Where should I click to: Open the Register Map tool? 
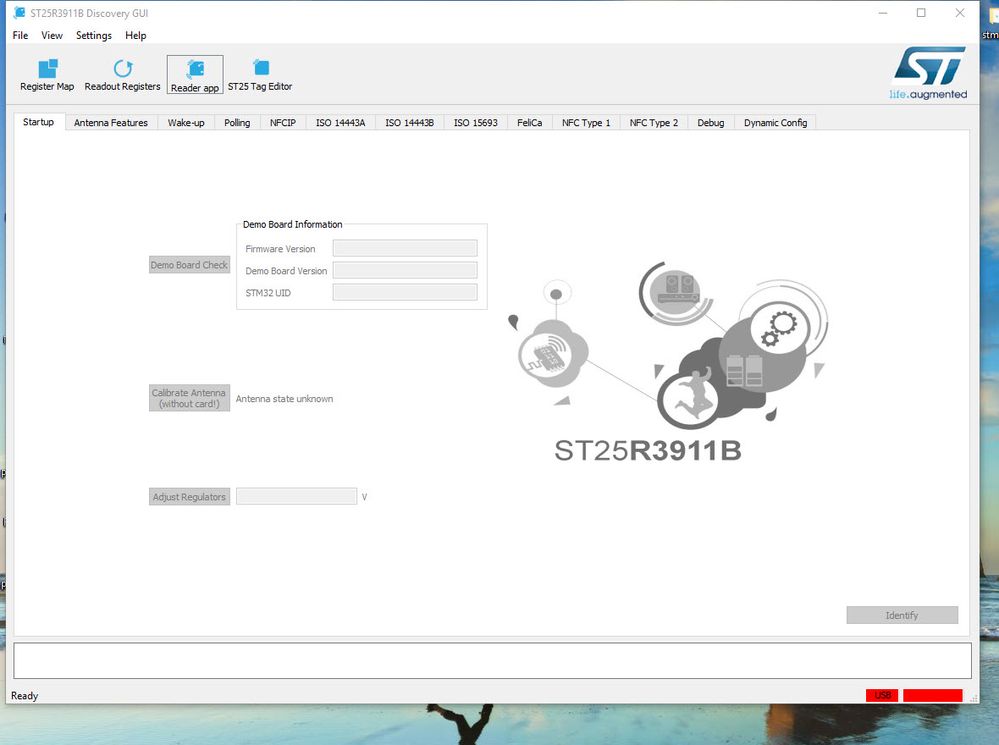47,75
